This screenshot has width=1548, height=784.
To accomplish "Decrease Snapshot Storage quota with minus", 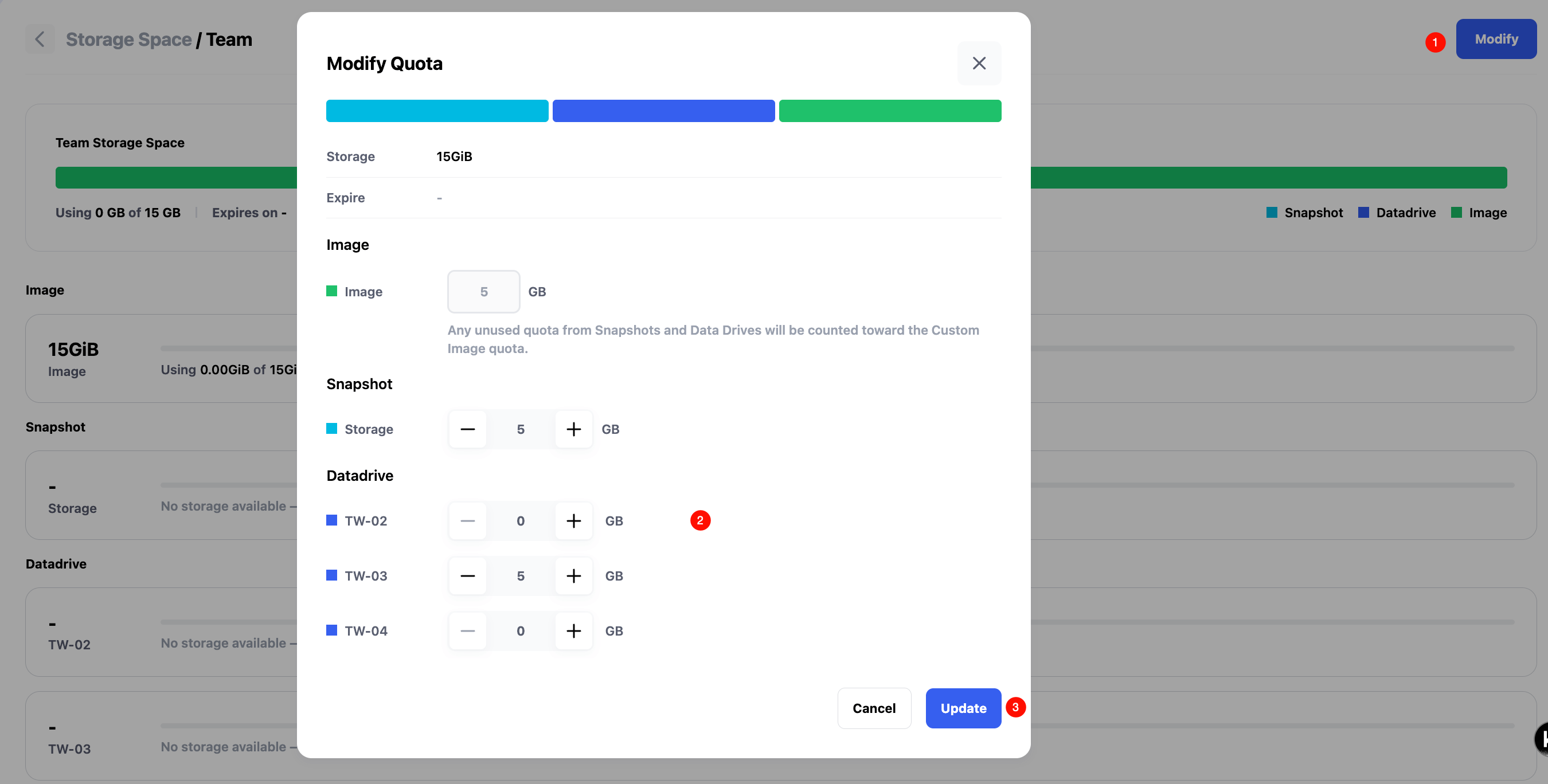I will click(467, 429).
